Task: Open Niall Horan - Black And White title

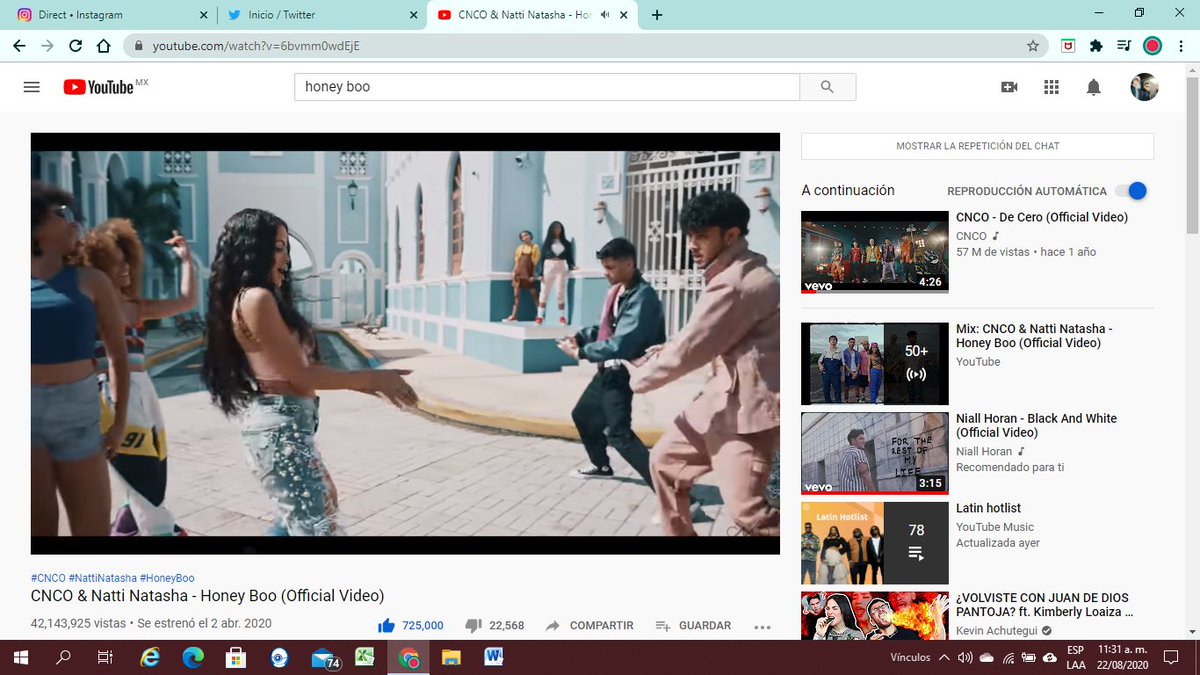Action: 1036,426
